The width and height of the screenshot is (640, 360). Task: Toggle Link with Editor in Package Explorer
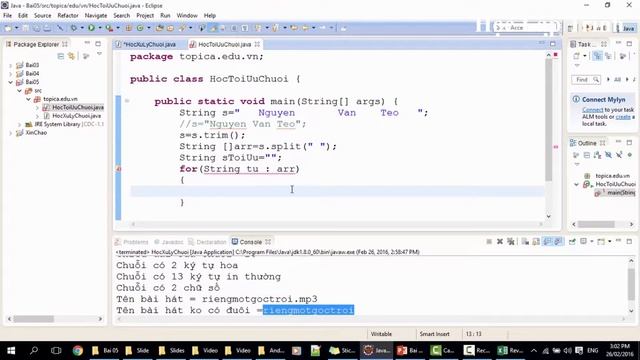pyautogui.click(x=71, y=56)
